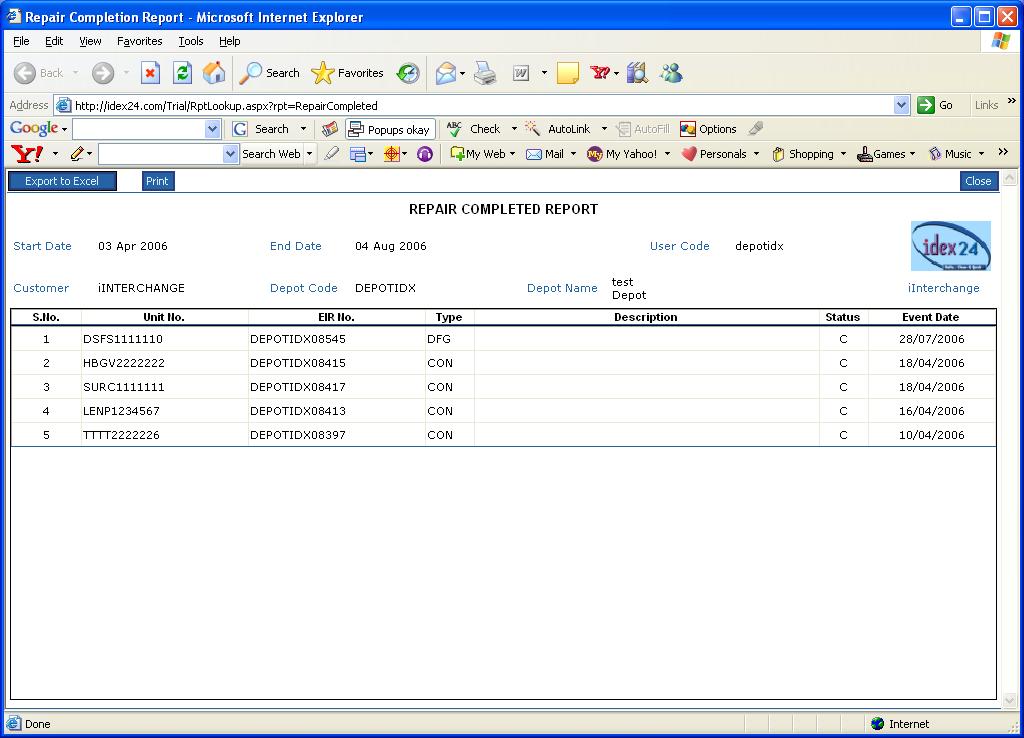This screenshot has height=738, width=1024.
Task: Click inside the Yahoo search text field
Action: 160,154
